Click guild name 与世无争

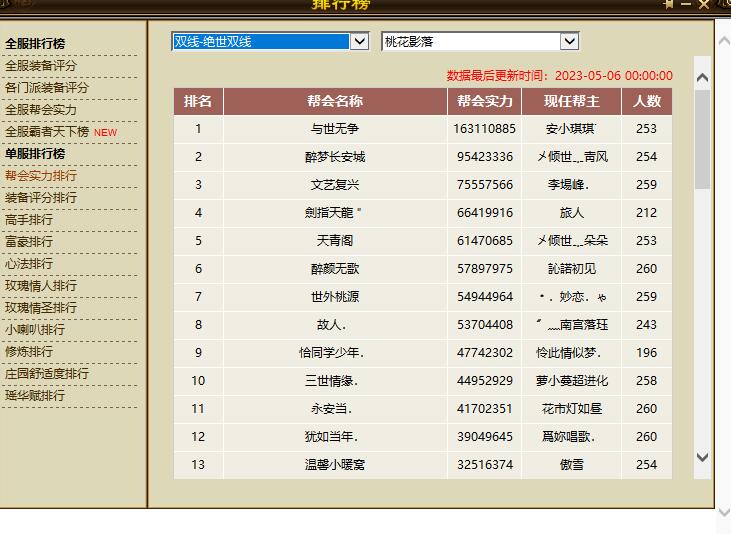click(x=335, y=129)
